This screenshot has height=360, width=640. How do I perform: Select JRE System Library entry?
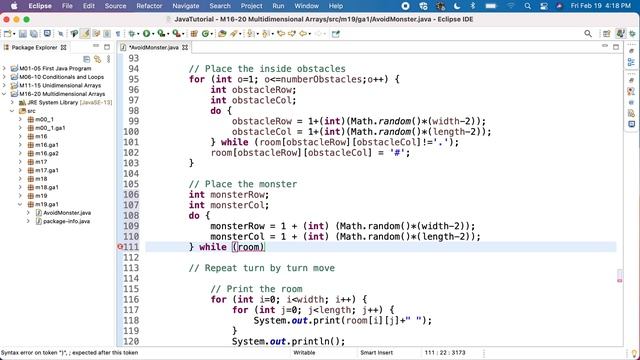tap(69, 102)
